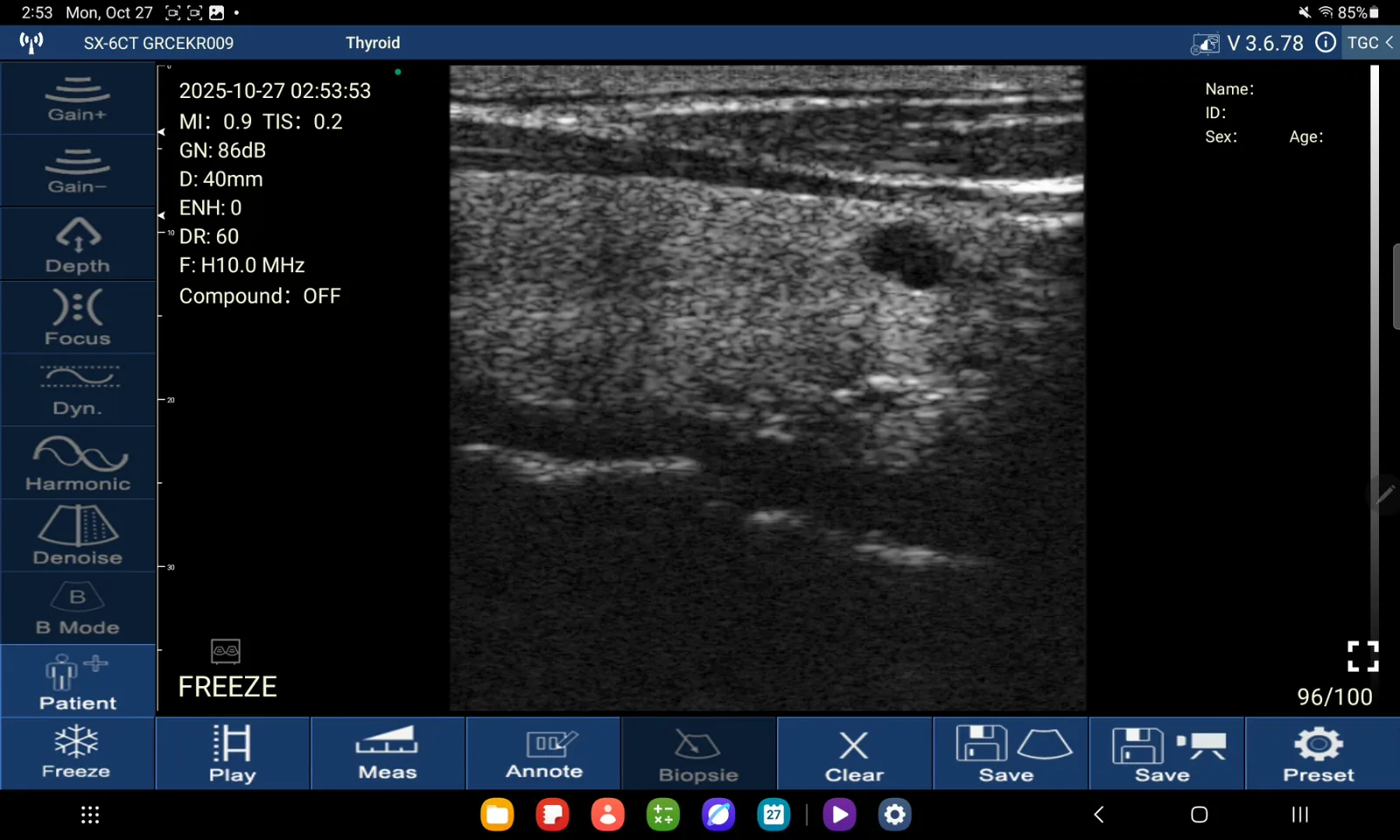This screenshot has width=1400, height=840.
Task: Select the Focus control
Action: 78,317
